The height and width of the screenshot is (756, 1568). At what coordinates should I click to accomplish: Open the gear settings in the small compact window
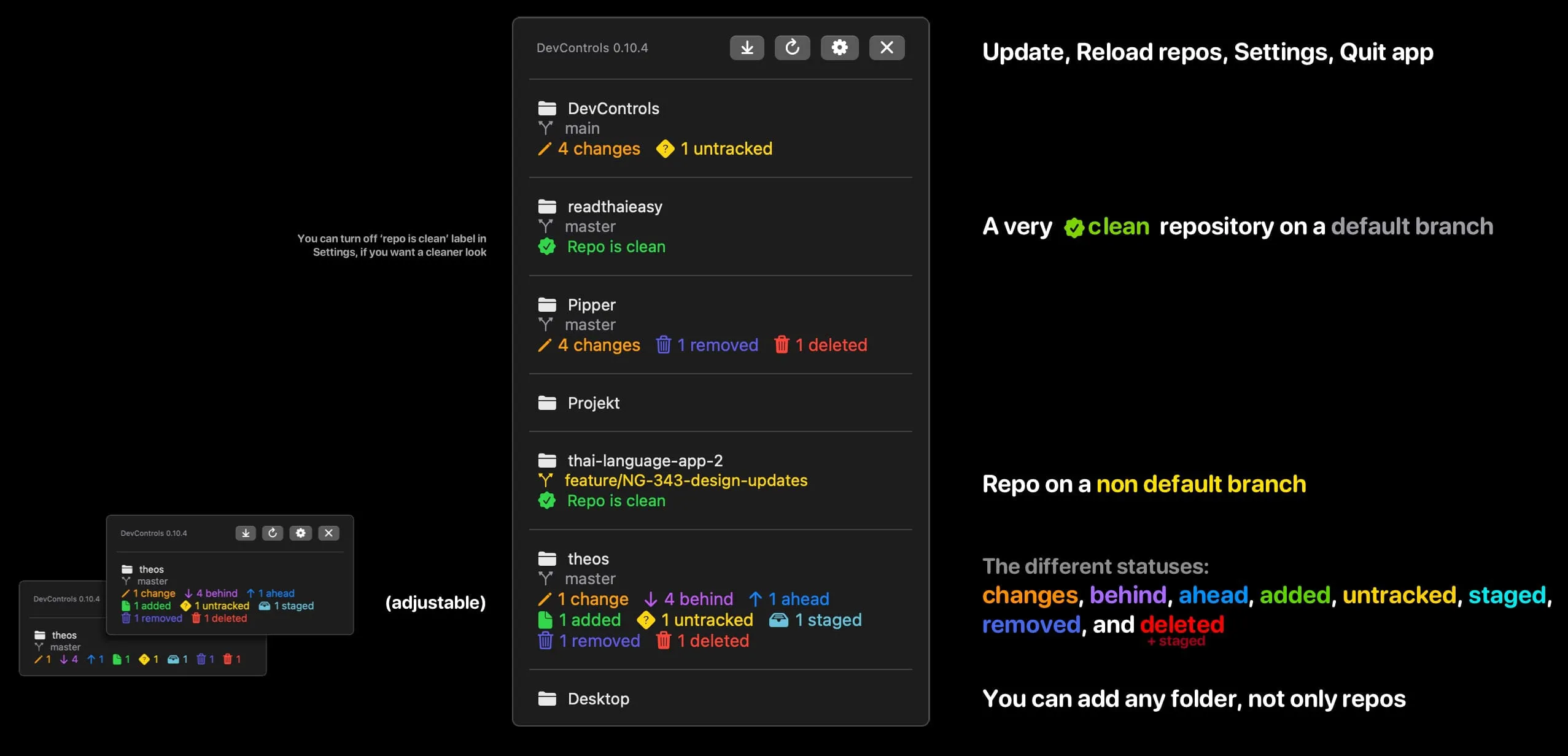300,533
